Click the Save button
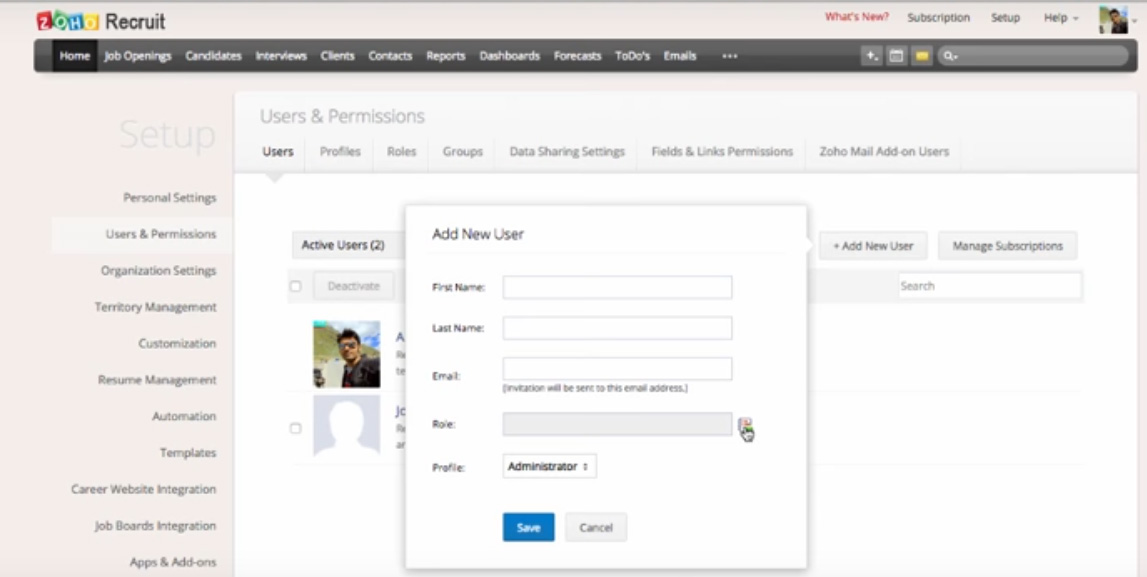The width and height of the screenshot is (1147, 577). [x=528, y=527]
